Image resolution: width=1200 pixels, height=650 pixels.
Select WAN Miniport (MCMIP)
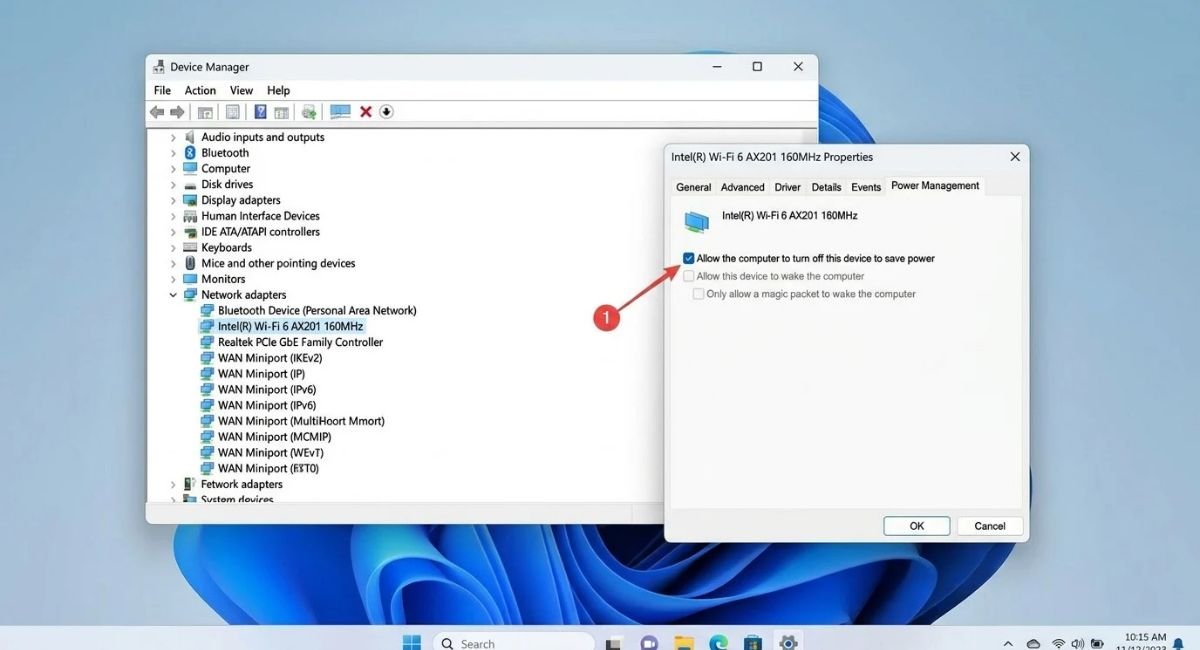(x=274, y=437)
